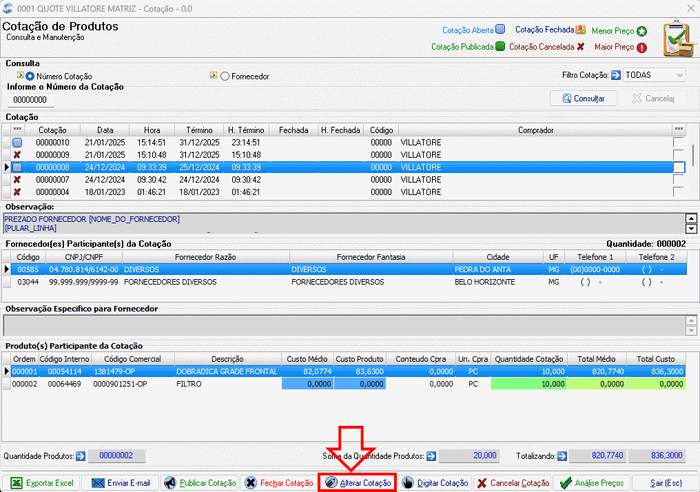Click the Cotação Fechada legend icon

click(x=580, y=29)
